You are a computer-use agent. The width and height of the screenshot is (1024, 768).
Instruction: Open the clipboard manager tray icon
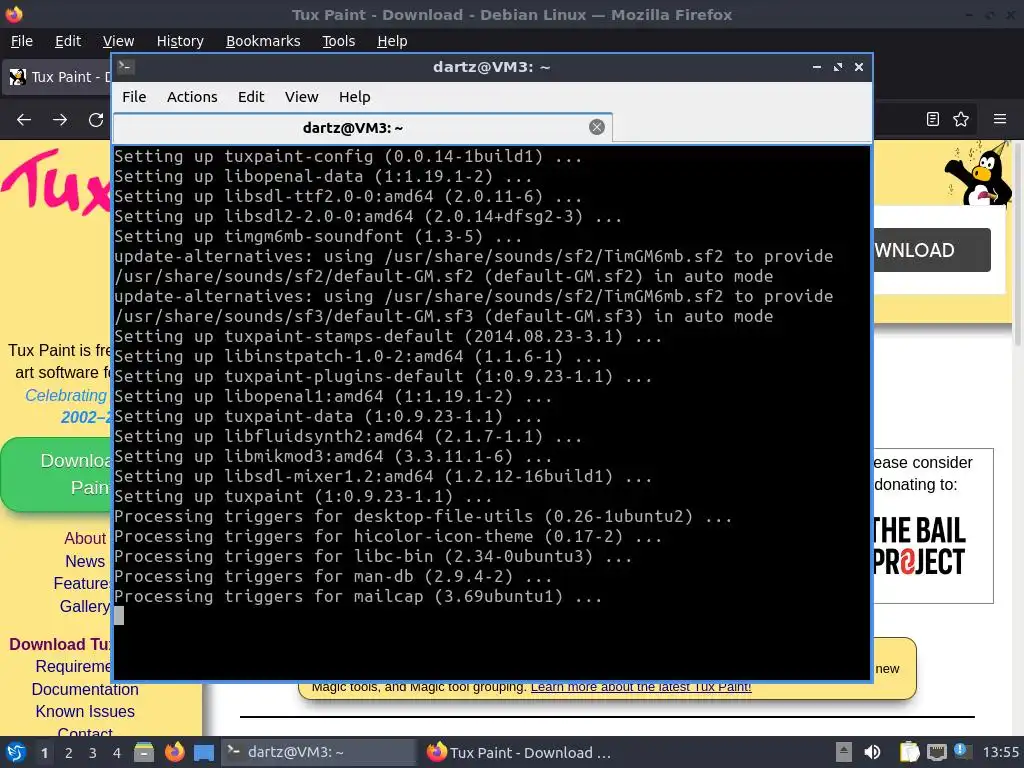(909, 752)
